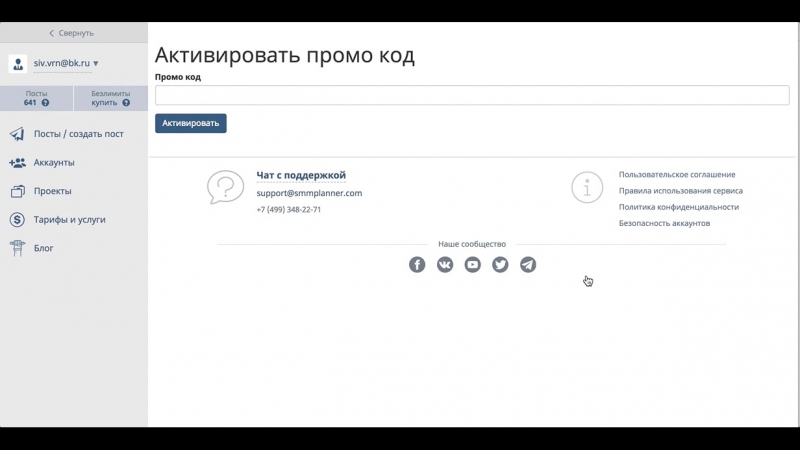Open Тарифы и услуги page
Viewport: 800px width, 450px height.
pyautogui.click(x=69, y=220)
